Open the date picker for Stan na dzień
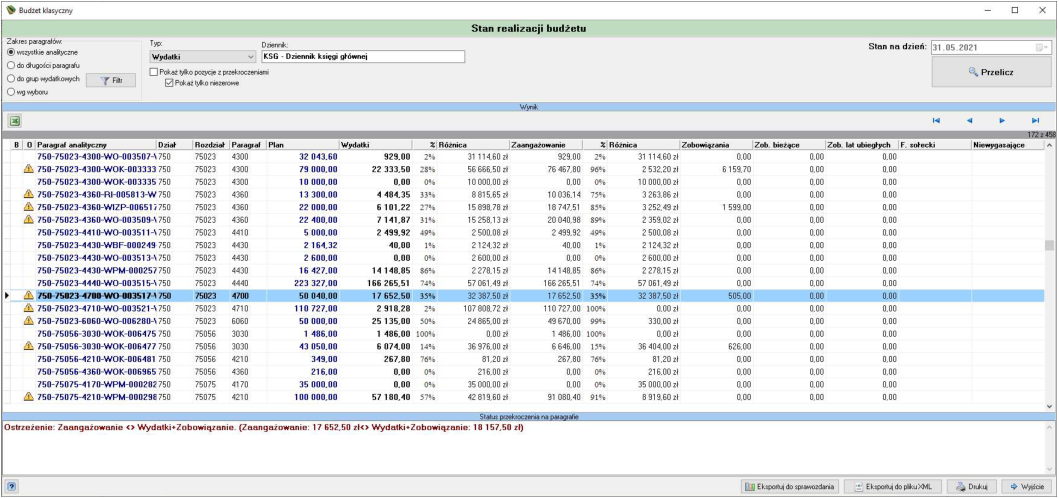 [x=1041, y=47]
